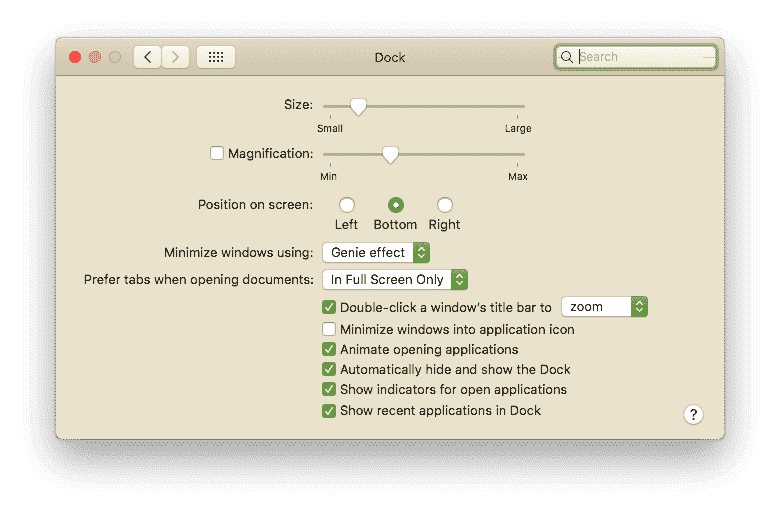Click the back navigation arrow
This screenshot has height=513, width=780.
(x=148, y=57)
